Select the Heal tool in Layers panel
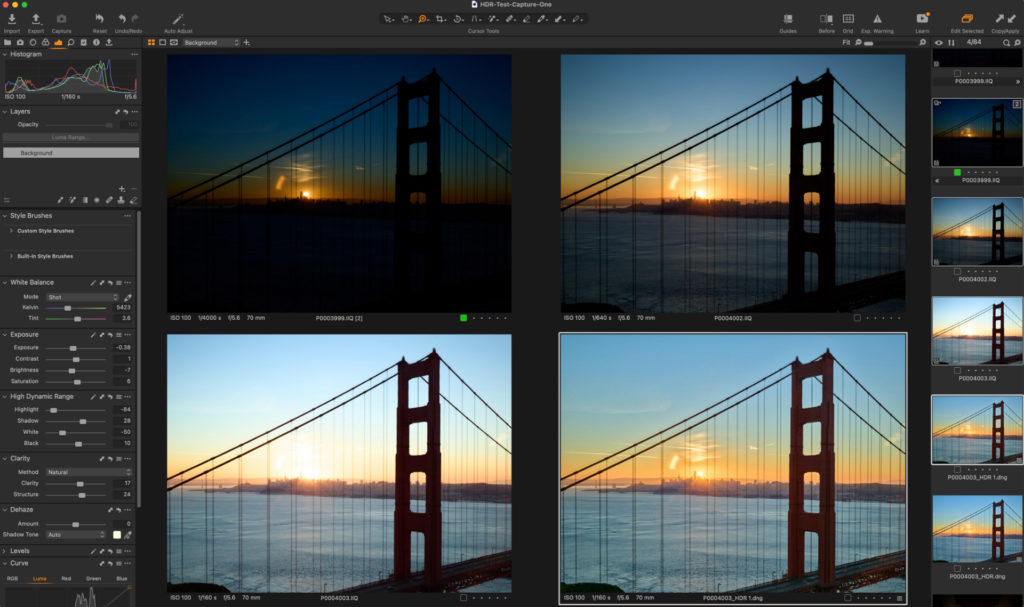The image size is (1024, 607). tap(109, 200)
